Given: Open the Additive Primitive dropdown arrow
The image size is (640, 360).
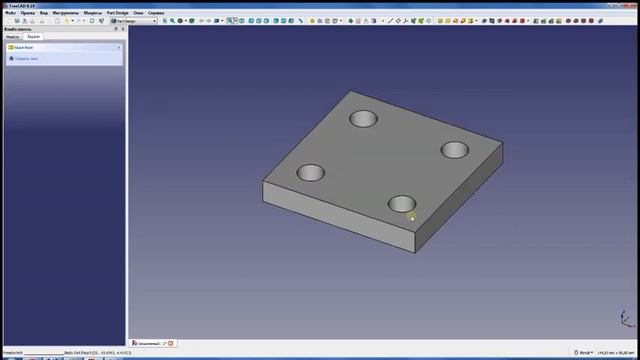Looking at the screenshot, I should [476, 20].
